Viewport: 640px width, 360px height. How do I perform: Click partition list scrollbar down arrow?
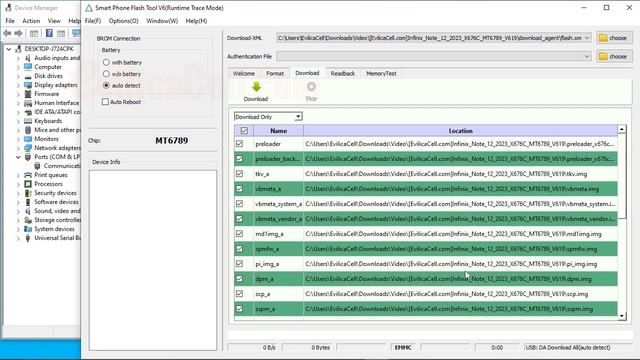click(622, 316)
